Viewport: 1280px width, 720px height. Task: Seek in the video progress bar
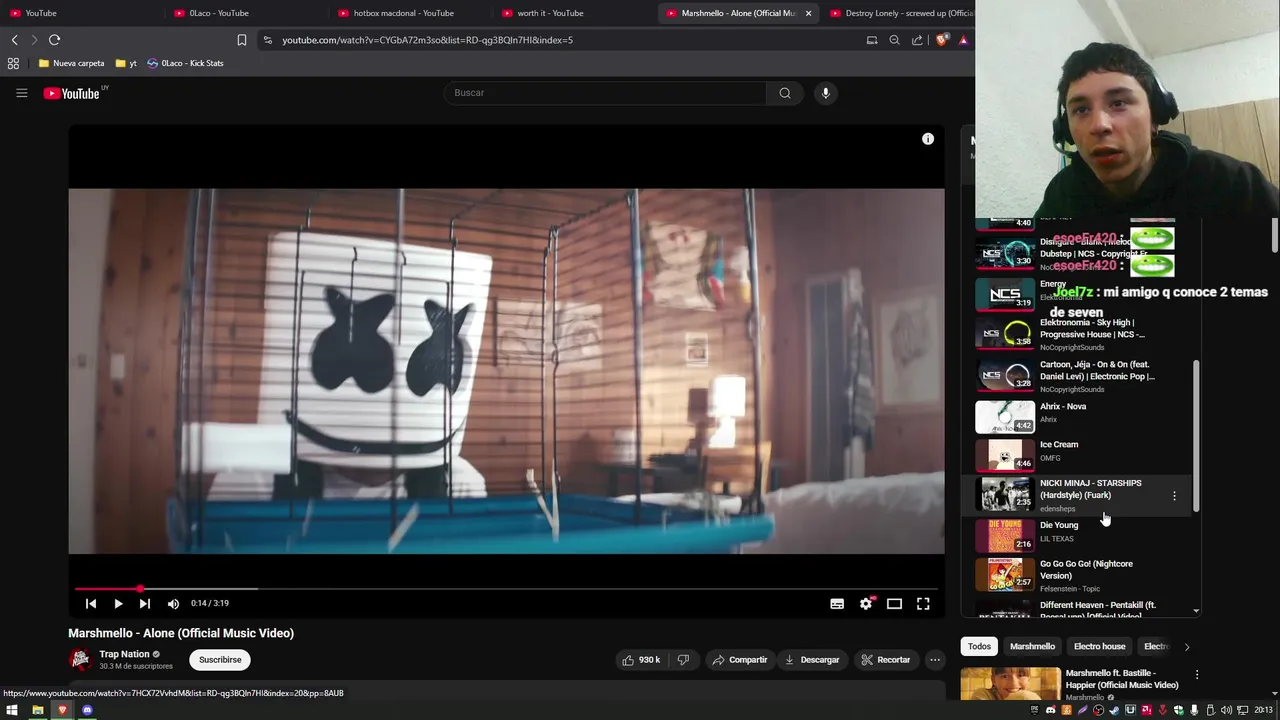(x=506, y=589)
